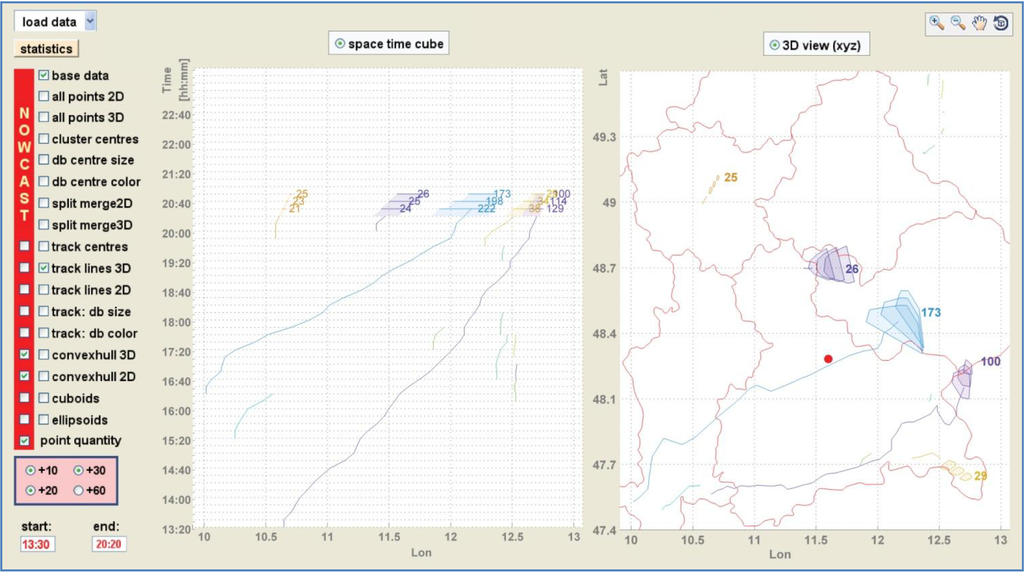Select the +60 nowcast radio button
1024x573 pixels.
78,490
